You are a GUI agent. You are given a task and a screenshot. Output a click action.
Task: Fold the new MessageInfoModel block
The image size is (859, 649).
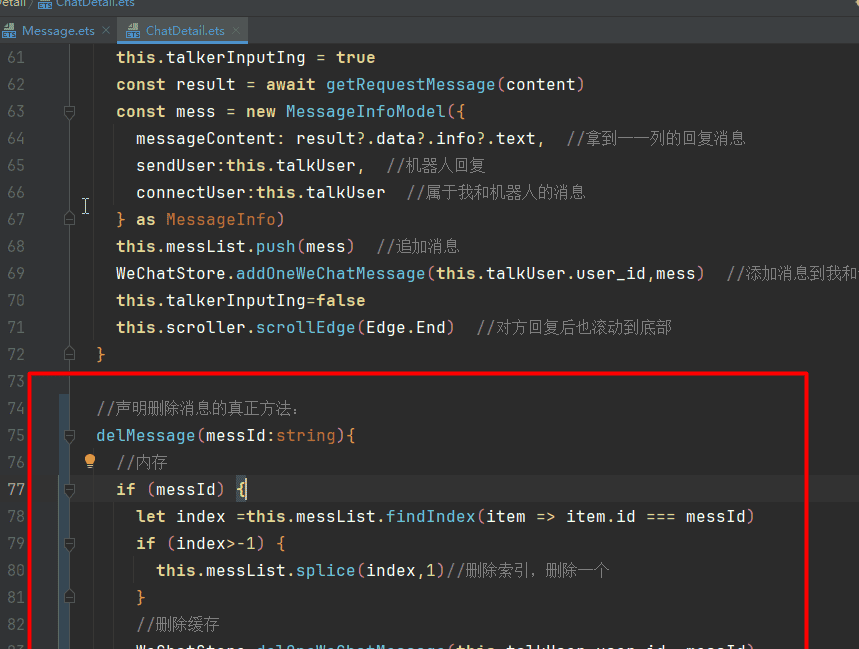pos(70,112)
